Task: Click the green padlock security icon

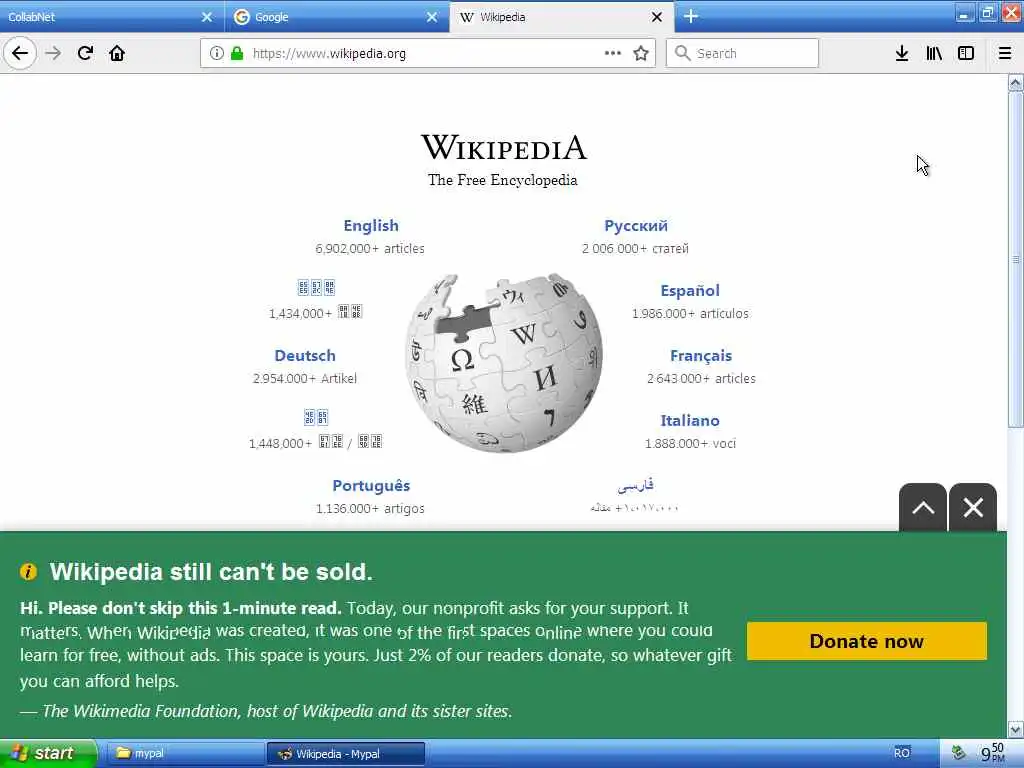Action: tap(237, 53)
